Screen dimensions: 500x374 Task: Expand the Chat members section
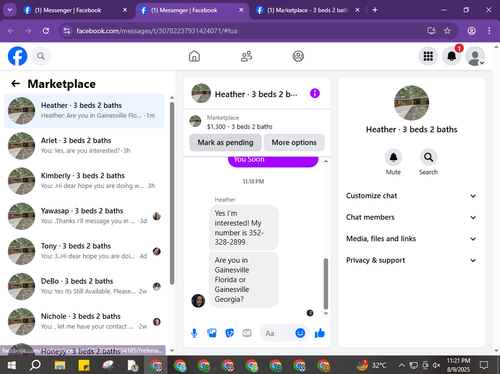click(411, 217)
